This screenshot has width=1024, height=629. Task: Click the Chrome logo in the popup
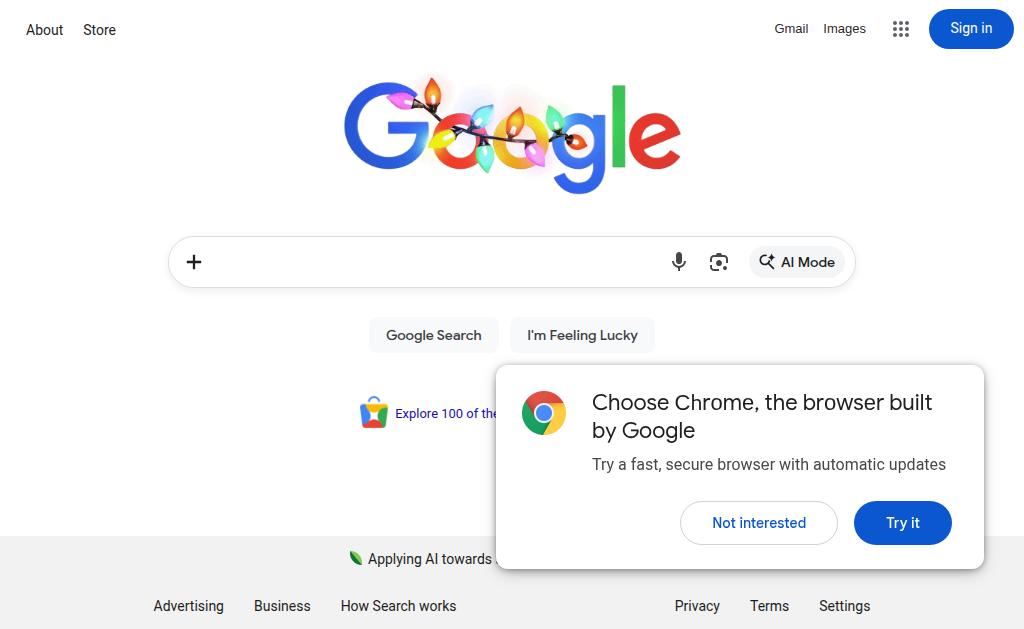[544, 413]
